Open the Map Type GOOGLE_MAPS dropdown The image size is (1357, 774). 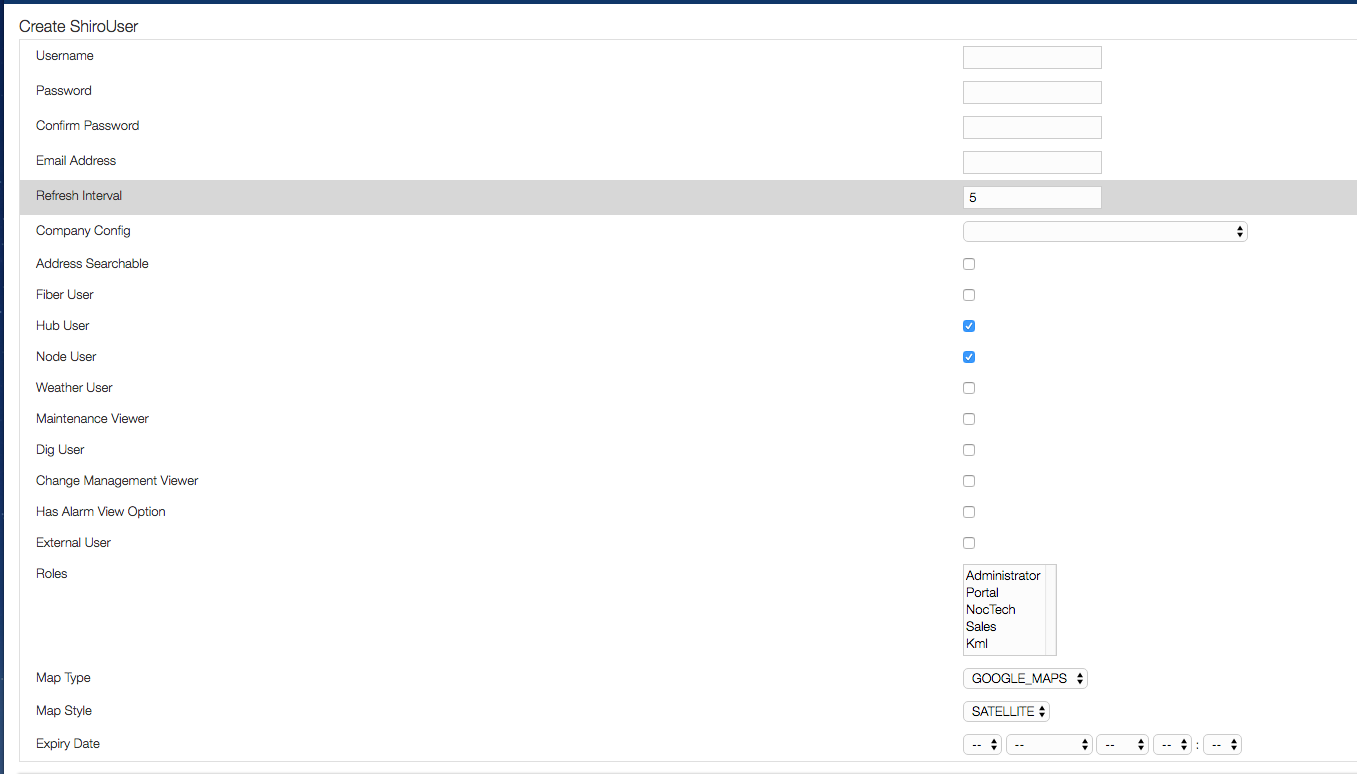point(1024,679)
